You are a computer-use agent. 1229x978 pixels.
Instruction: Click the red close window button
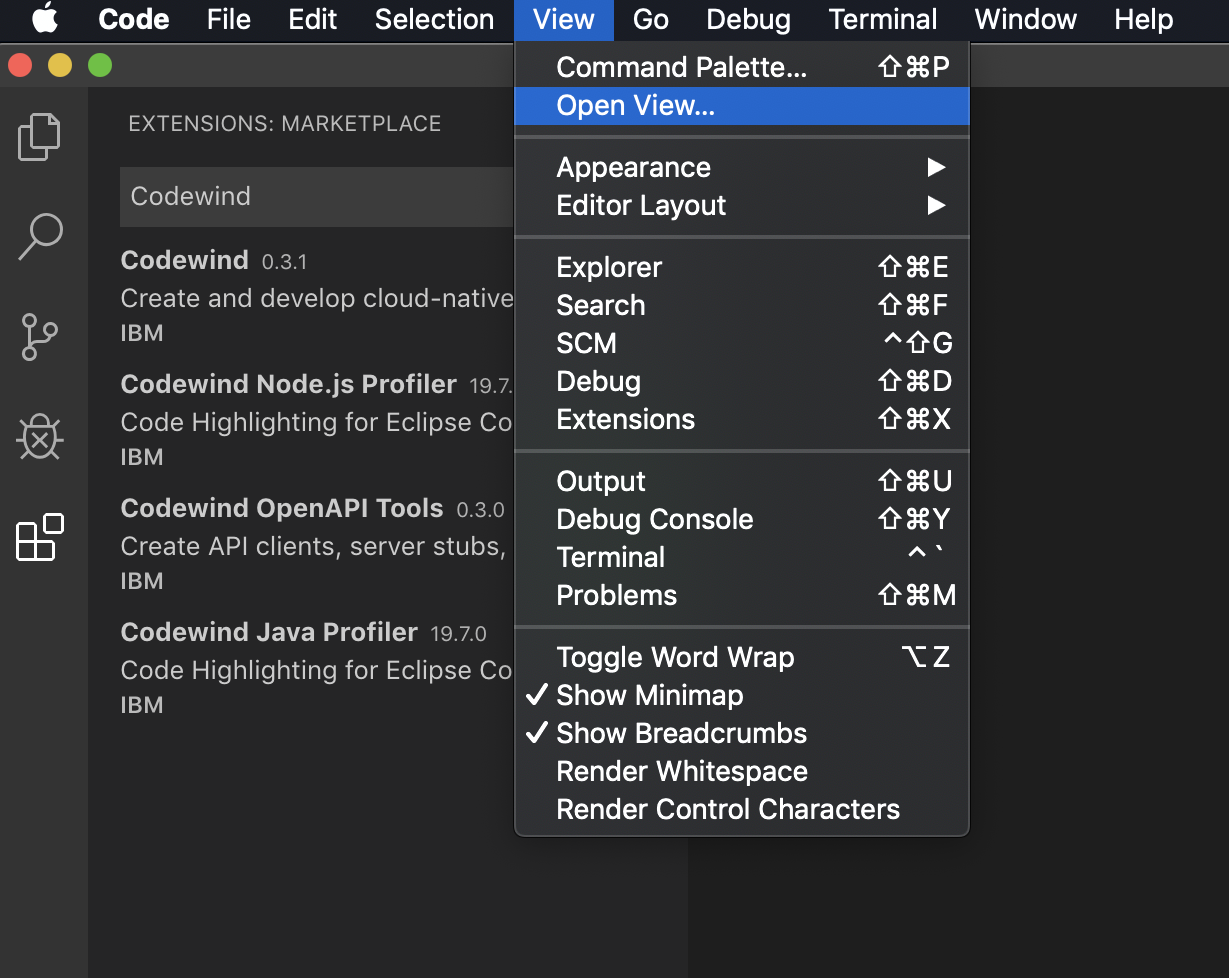click(x=20, y=66)
